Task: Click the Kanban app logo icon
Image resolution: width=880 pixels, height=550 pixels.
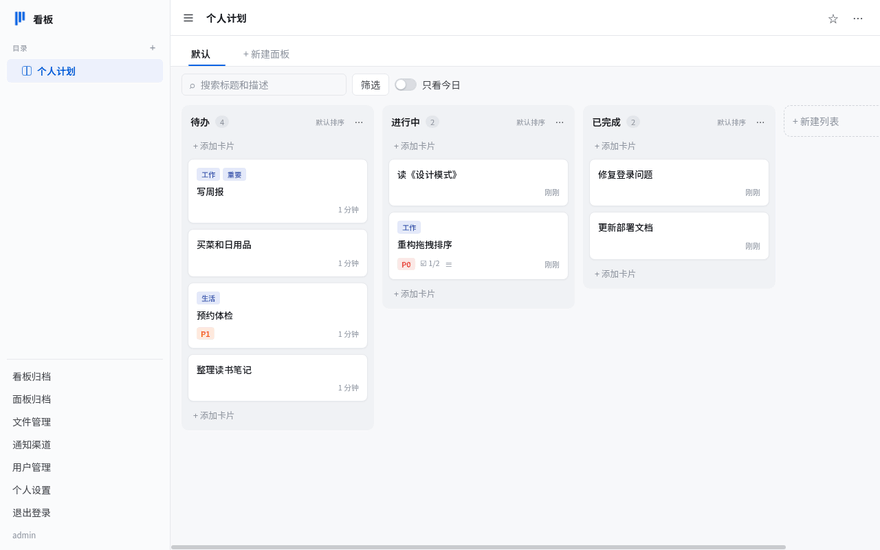Action: click(20, 19)
